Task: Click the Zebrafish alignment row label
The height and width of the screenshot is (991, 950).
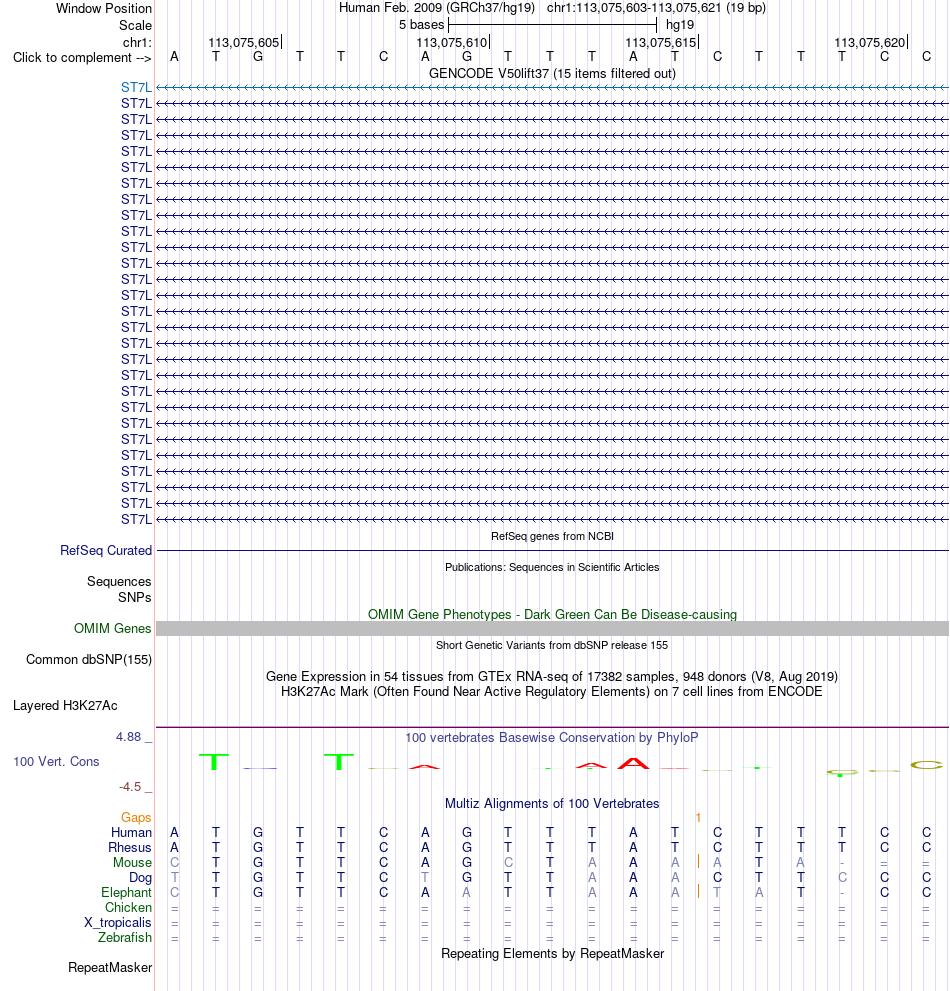Action: point(125,937)
